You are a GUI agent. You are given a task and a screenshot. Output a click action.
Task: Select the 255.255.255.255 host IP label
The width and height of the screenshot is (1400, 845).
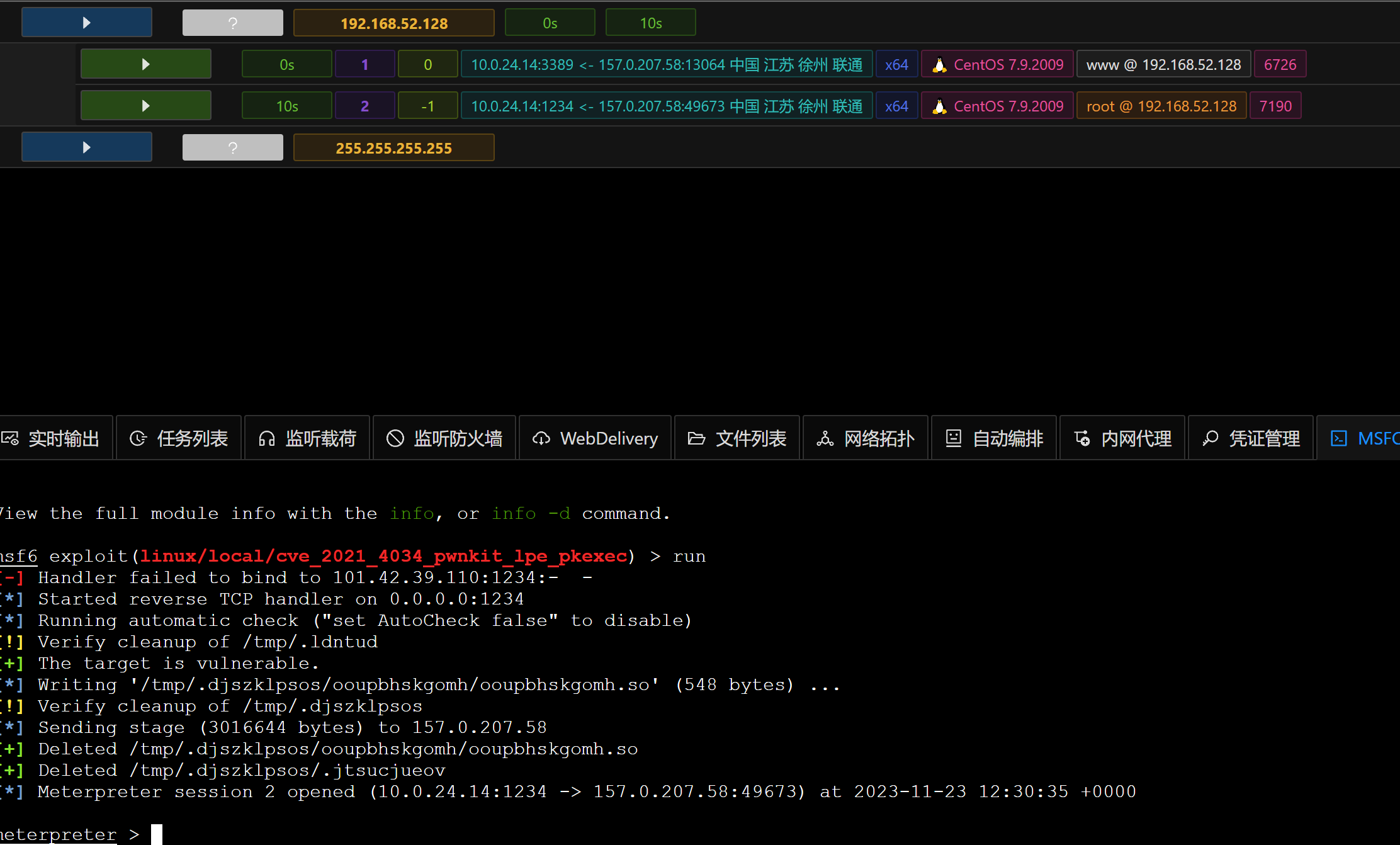394,148
